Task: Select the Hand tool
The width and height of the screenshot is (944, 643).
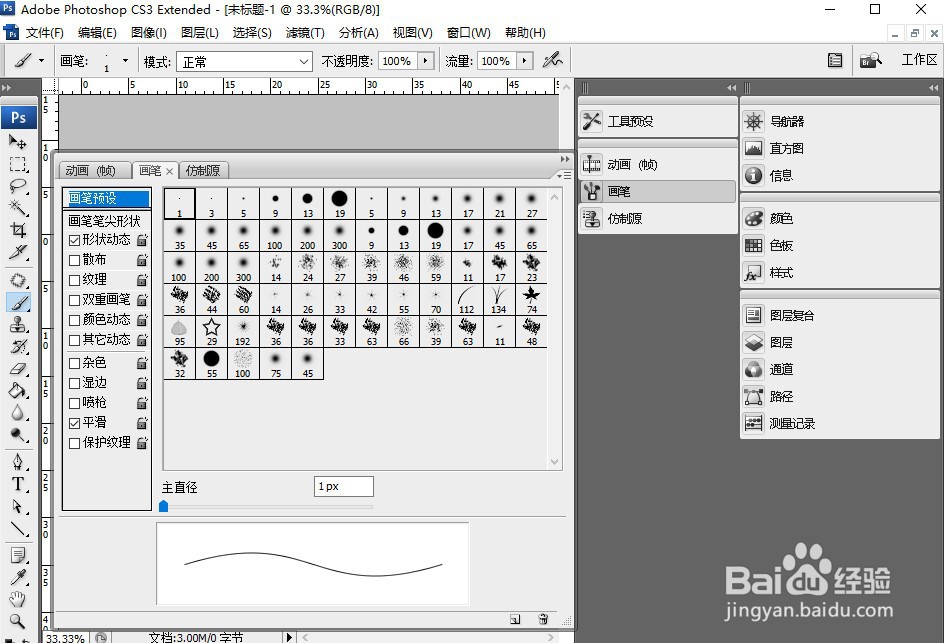Action: pyautogui.click(x=17, y=598)
